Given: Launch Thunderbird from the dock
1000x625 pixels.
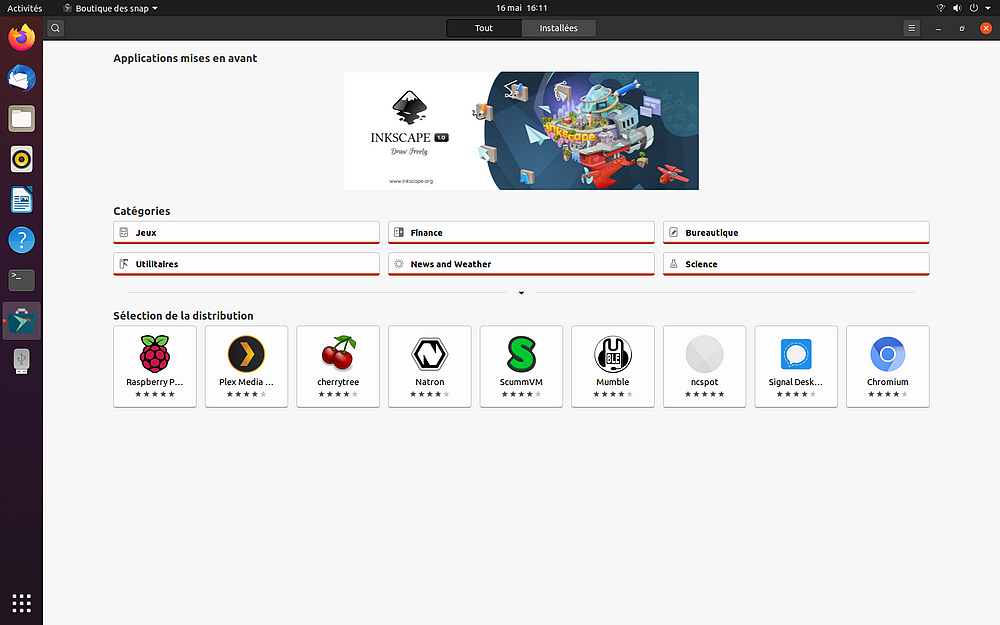Looking at the screenshot, I should tap(22, 78).
